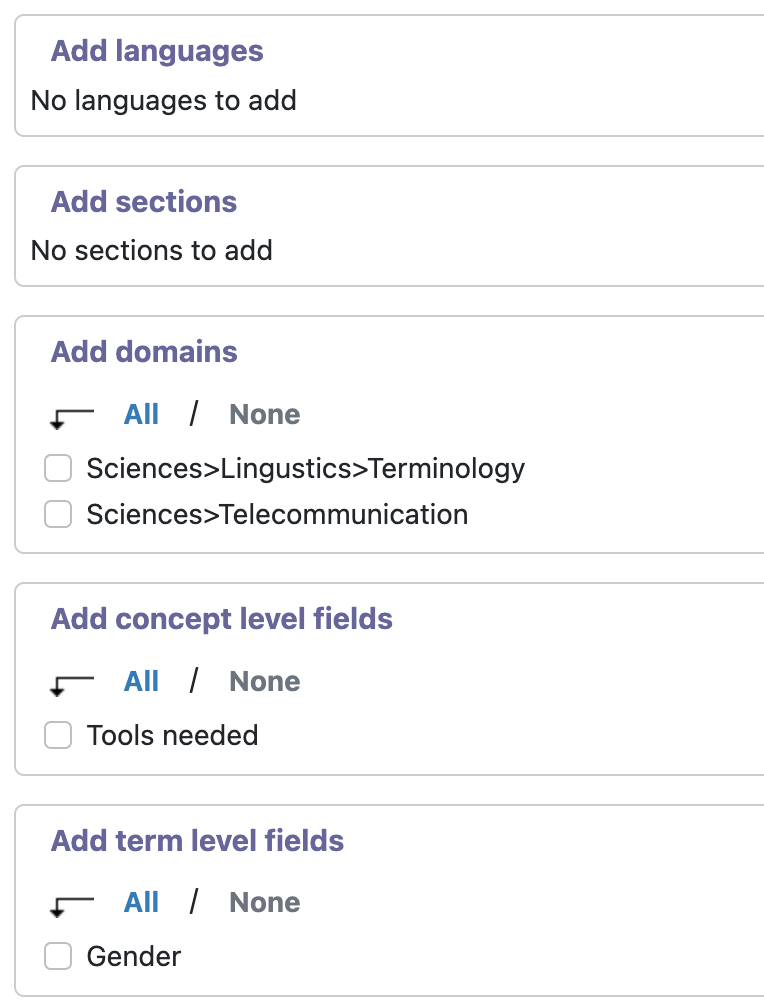Select All term level fields
Image resolution: width=764 pixels, height=1006 pixels.
(x=141, y=902)
